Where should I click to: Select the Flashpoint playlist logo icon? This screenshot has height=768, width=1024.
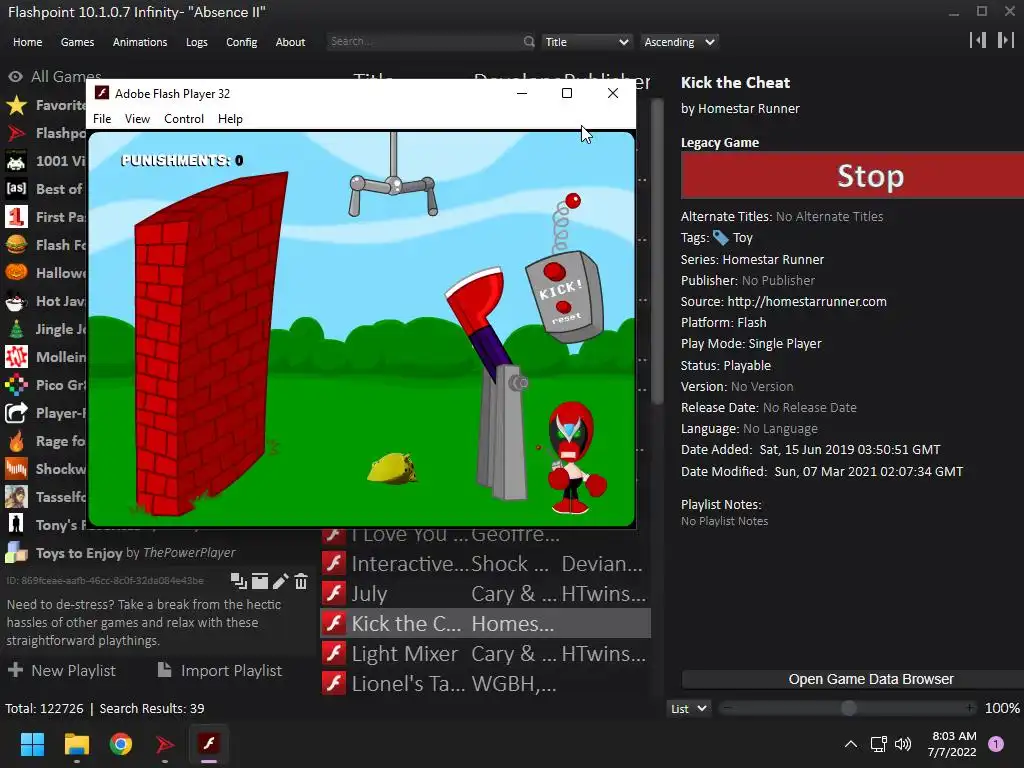pyautogui.click(x=16, y=133)
